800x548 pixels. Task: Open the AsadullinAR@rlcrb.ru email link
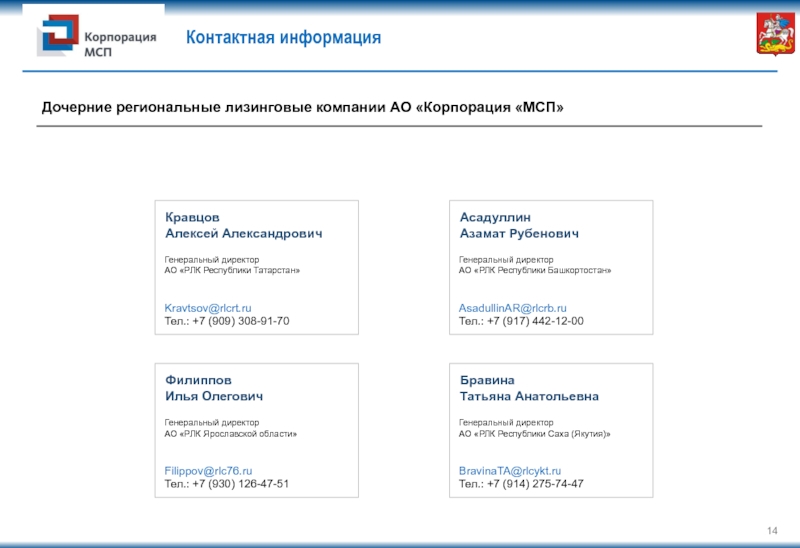[513, 308]
